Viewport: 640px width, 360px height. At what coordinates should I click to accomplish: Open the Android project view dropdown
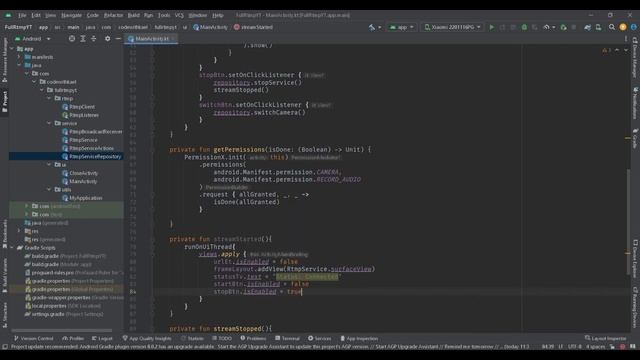click(x=32, y=39)
